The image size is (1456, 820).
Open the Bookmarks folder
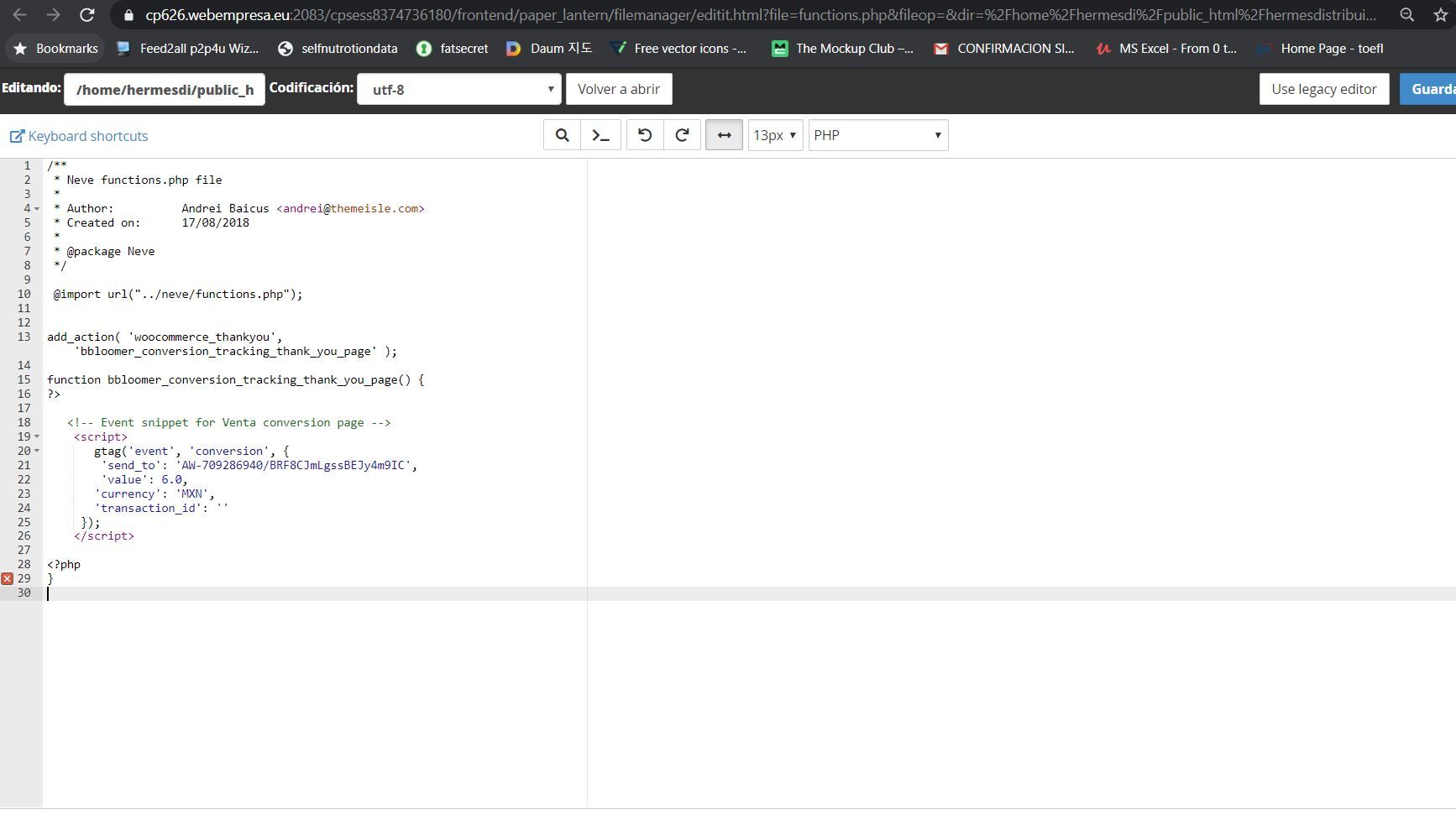click(x=56, y=49)
